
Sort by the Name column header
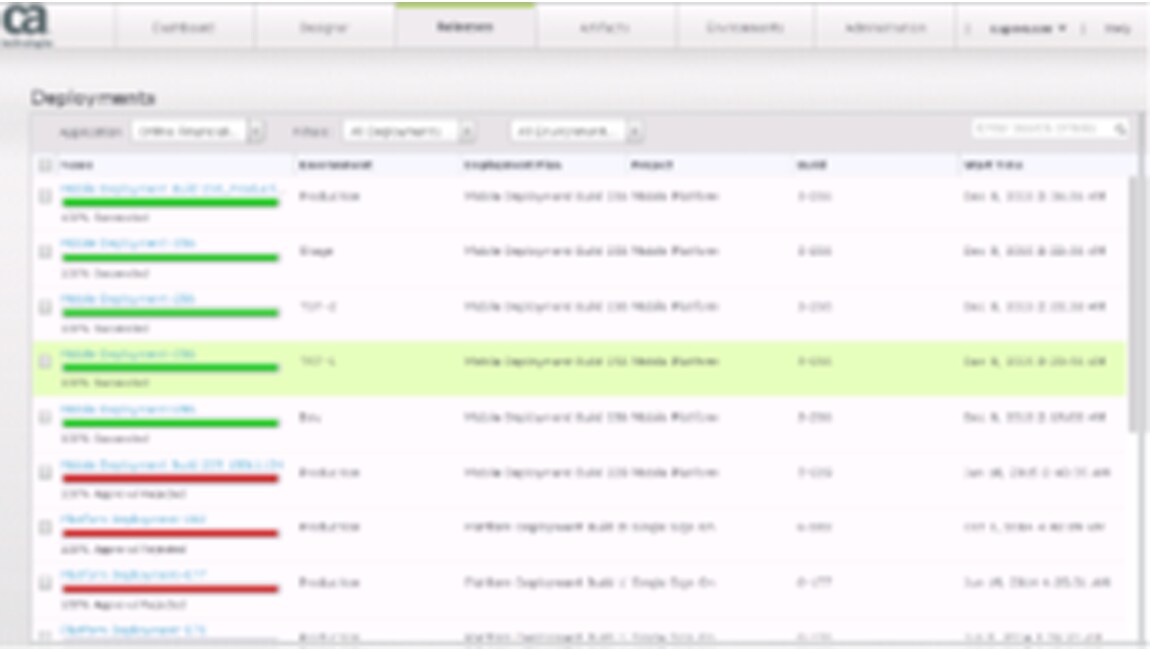click(x=77, y=165)
